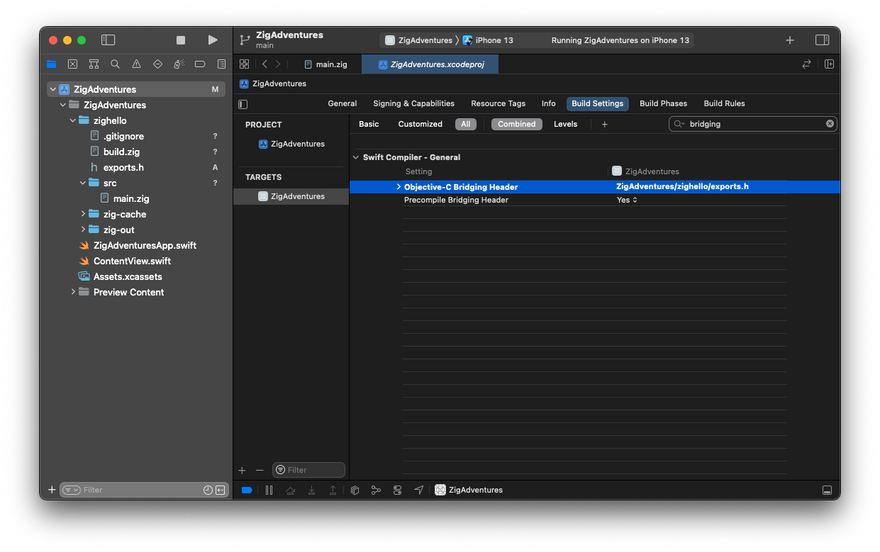Open the source control navigator icon
The height and width of the screenshot is (552, 880).
[72, 64]
